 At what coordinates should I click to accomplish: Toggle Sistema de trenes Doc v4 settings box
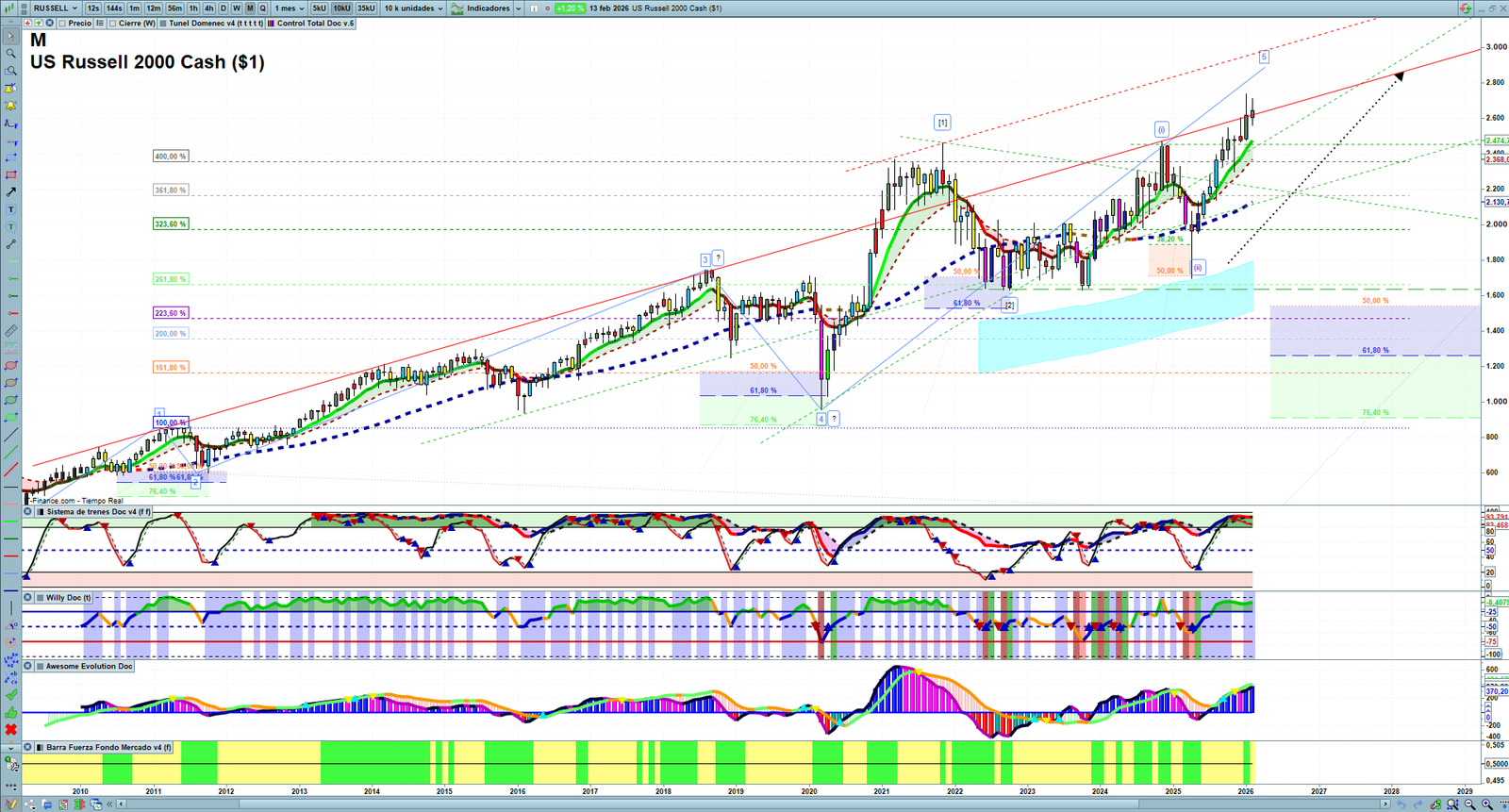pos(40,512)
